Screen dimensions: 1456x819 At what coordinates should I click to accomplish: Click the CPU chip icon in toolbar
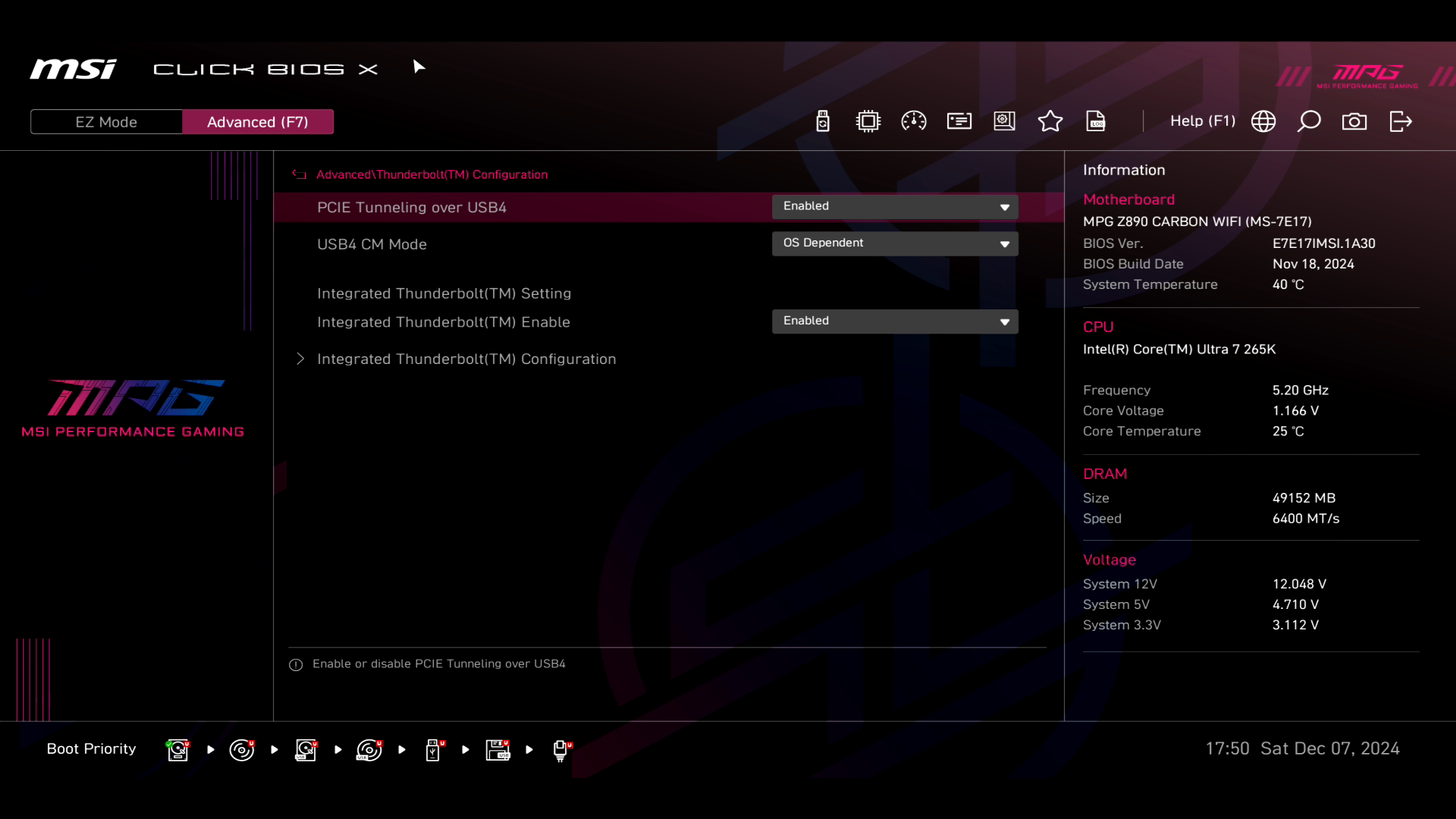[x=868, y=121]
